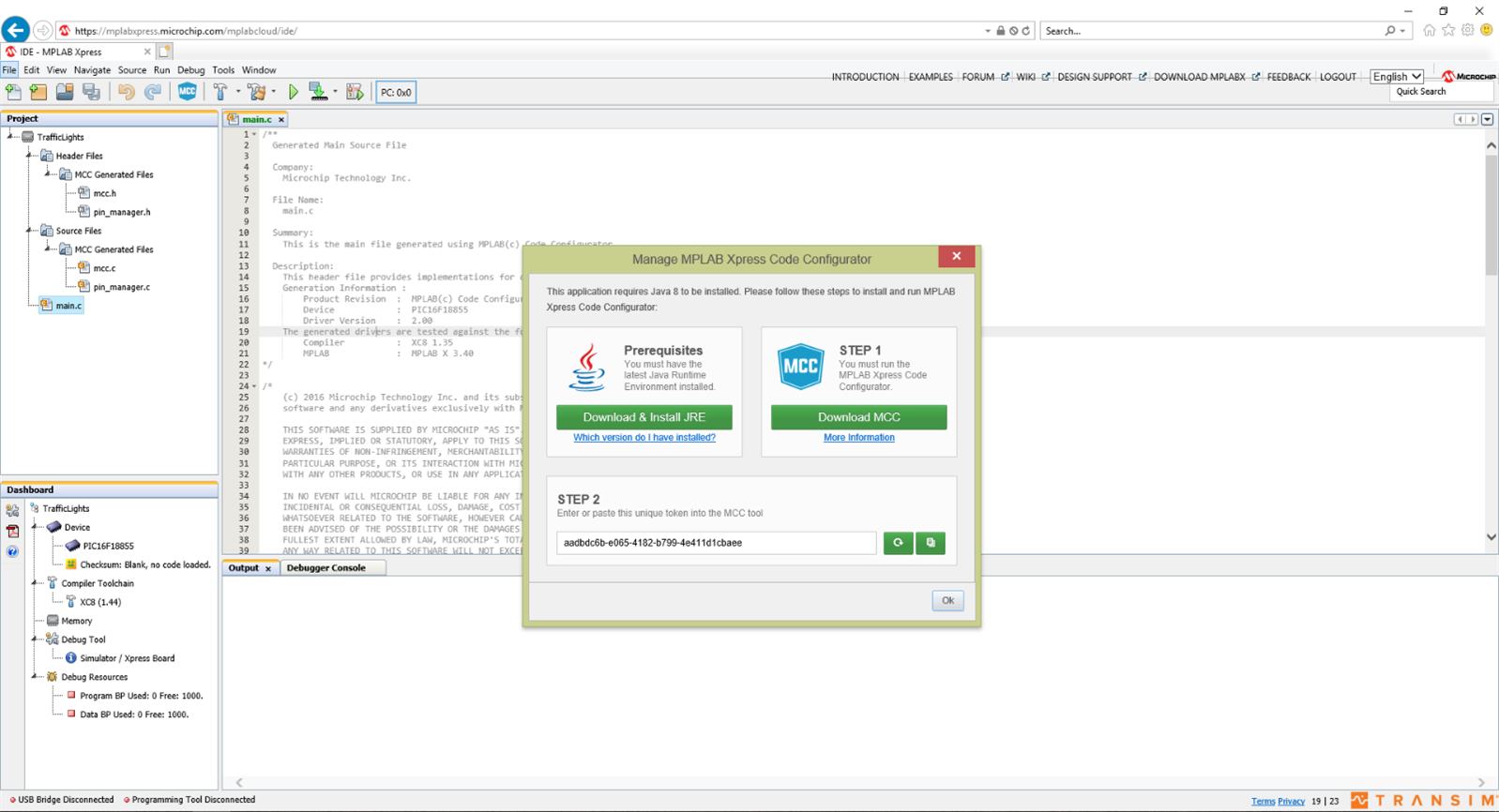Collapse the Debug Resources node
This screenshot has height=812, width=1499.
(x=35, y=677)
